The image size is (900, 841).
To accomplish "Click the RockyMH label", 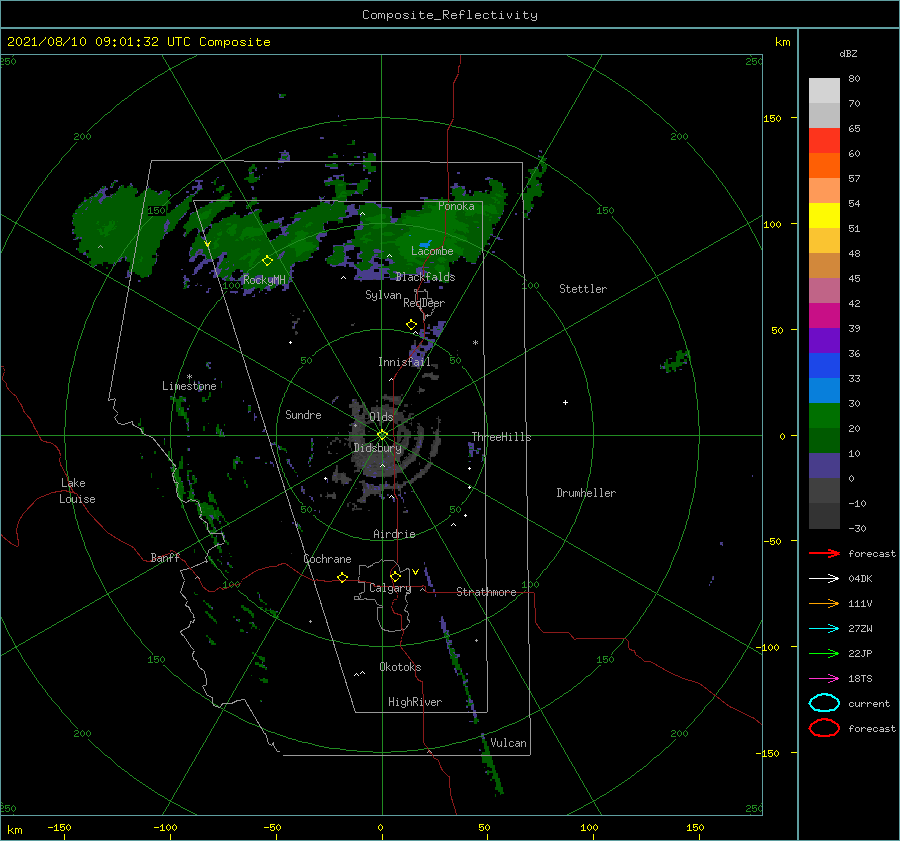I will pos(264,280).
